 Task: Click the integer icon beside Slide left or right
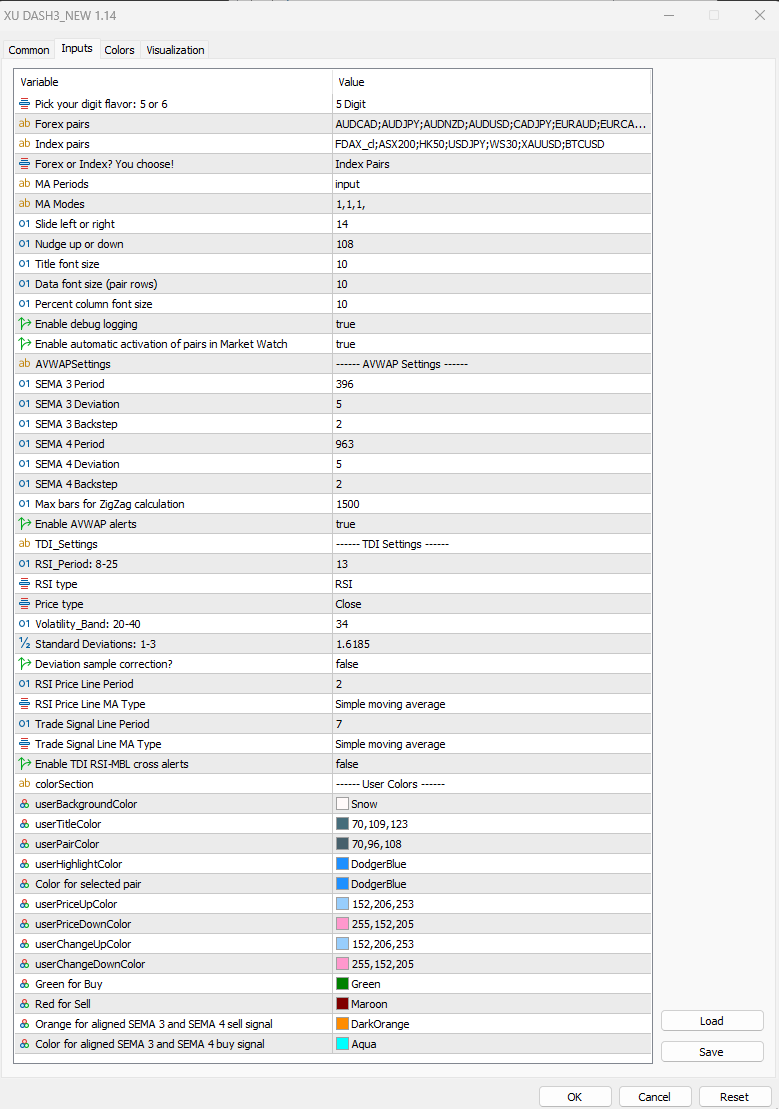[24, 224]
